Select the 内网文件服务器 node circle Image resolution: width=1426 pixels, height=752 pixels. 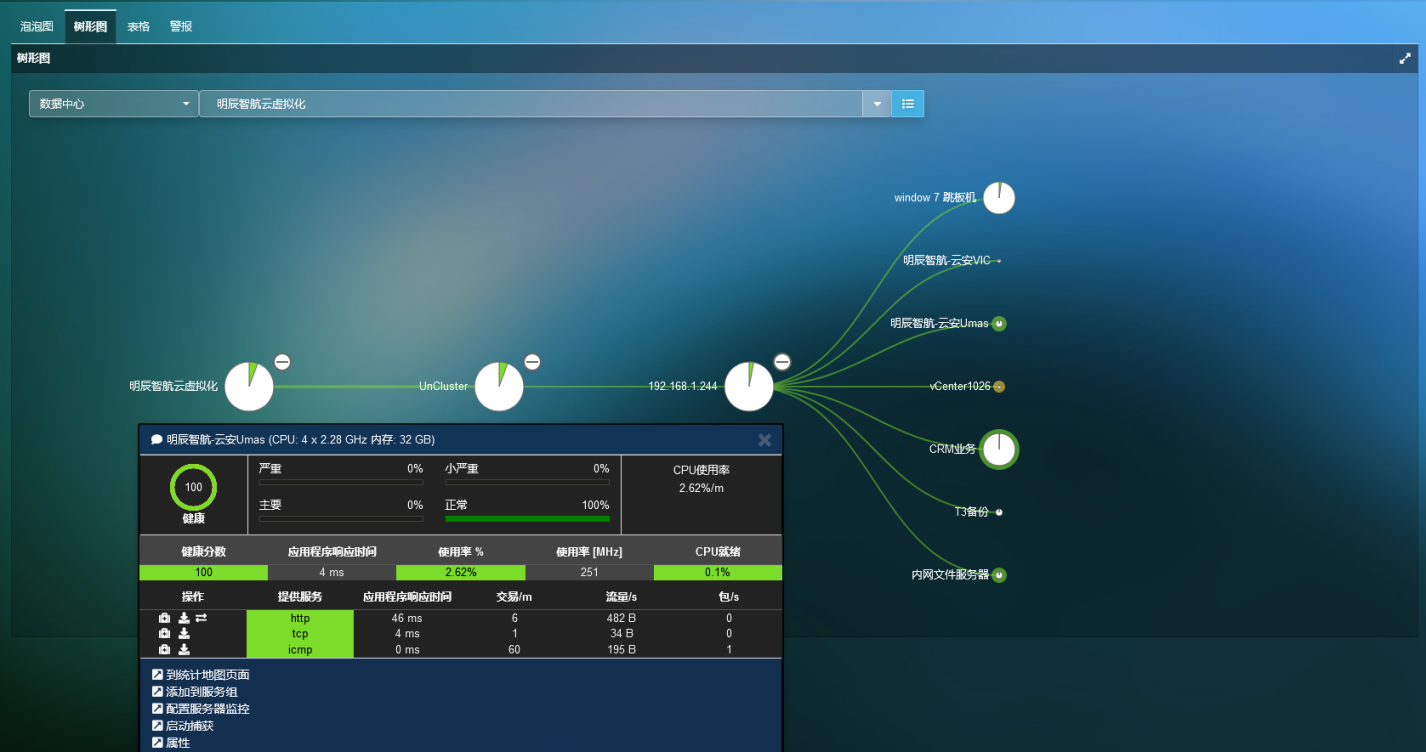coord(998,575)
